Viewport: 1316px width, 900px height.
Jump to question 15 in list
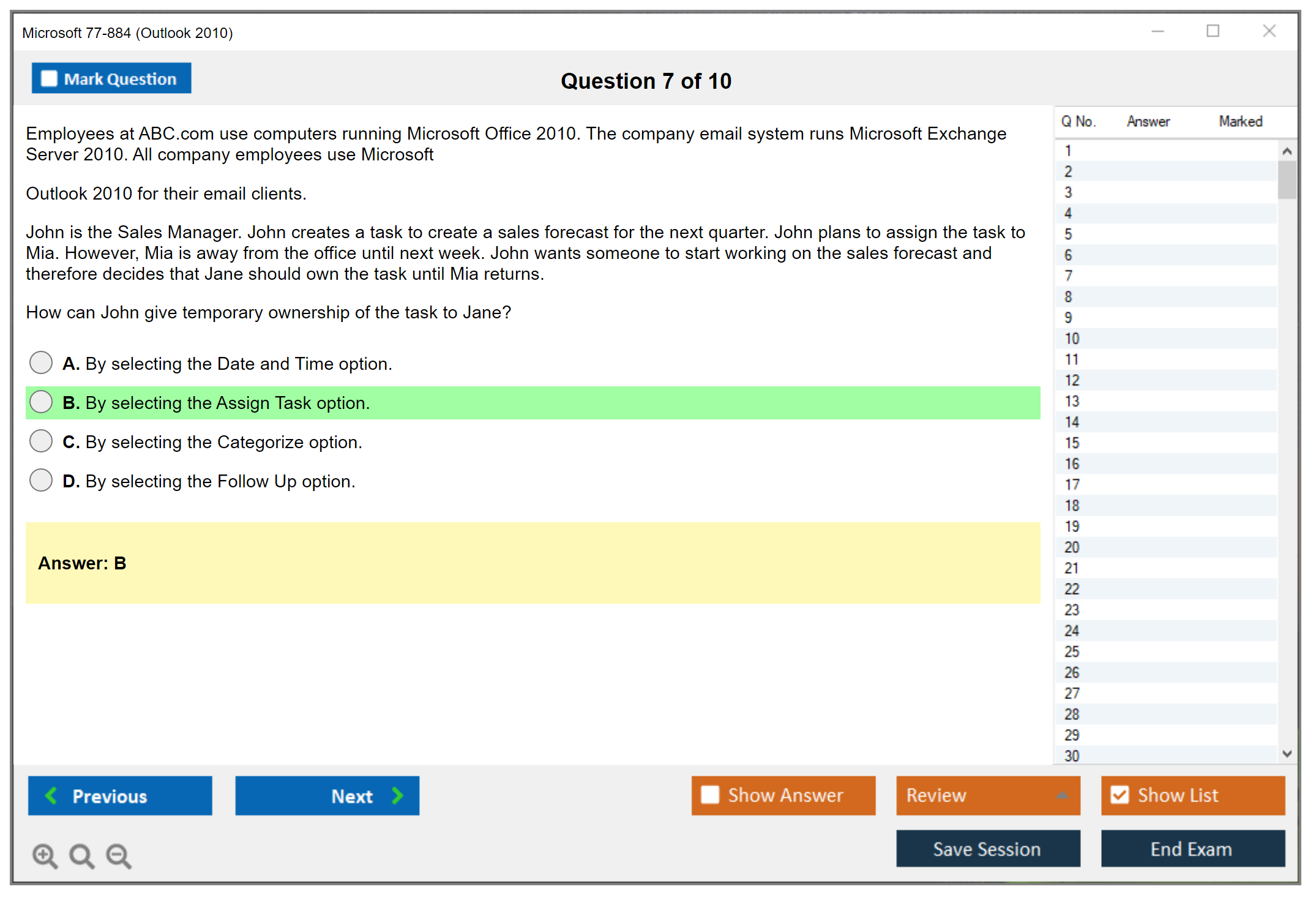click(1072, 443)
